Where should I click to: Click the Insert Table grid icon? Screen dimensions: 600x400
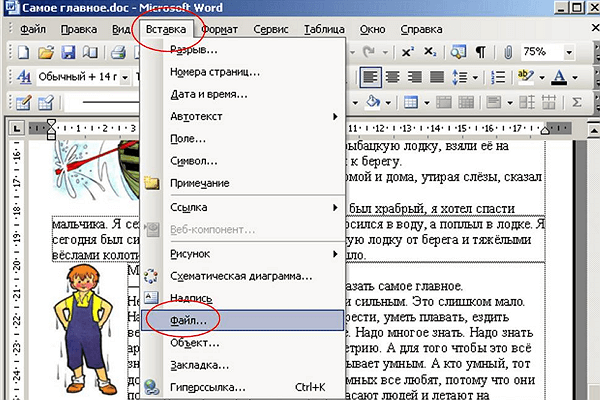(411, 102)
